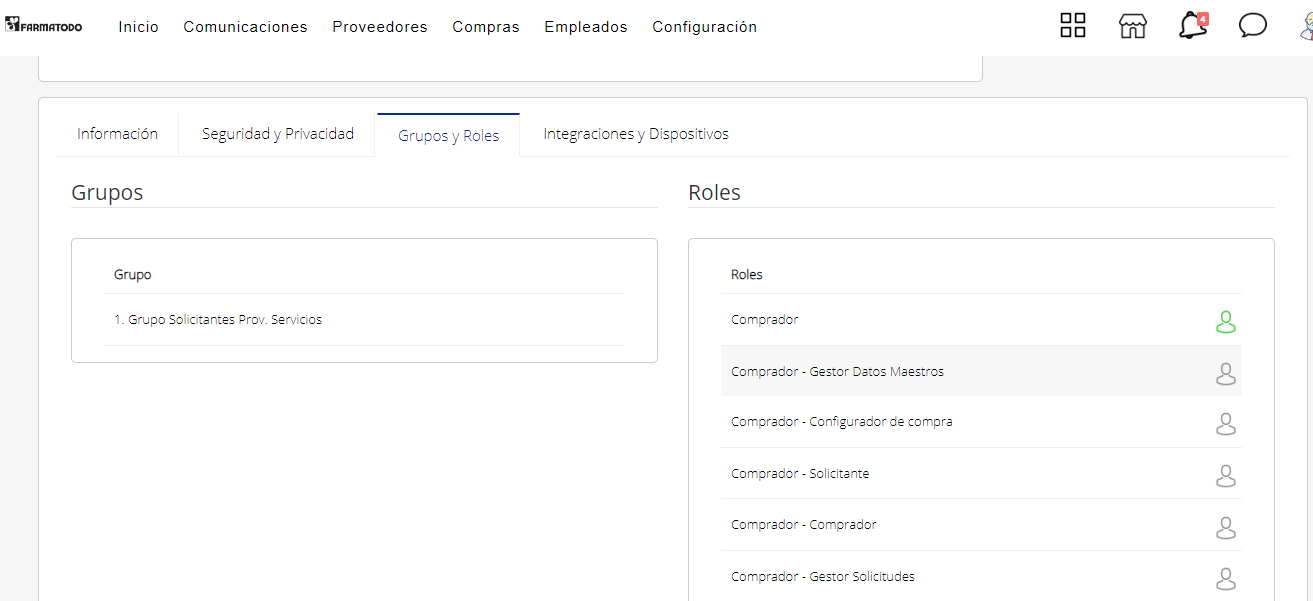Open the chat messages bubble icon
The image size is (1313, 601).
pos(1252,26)
